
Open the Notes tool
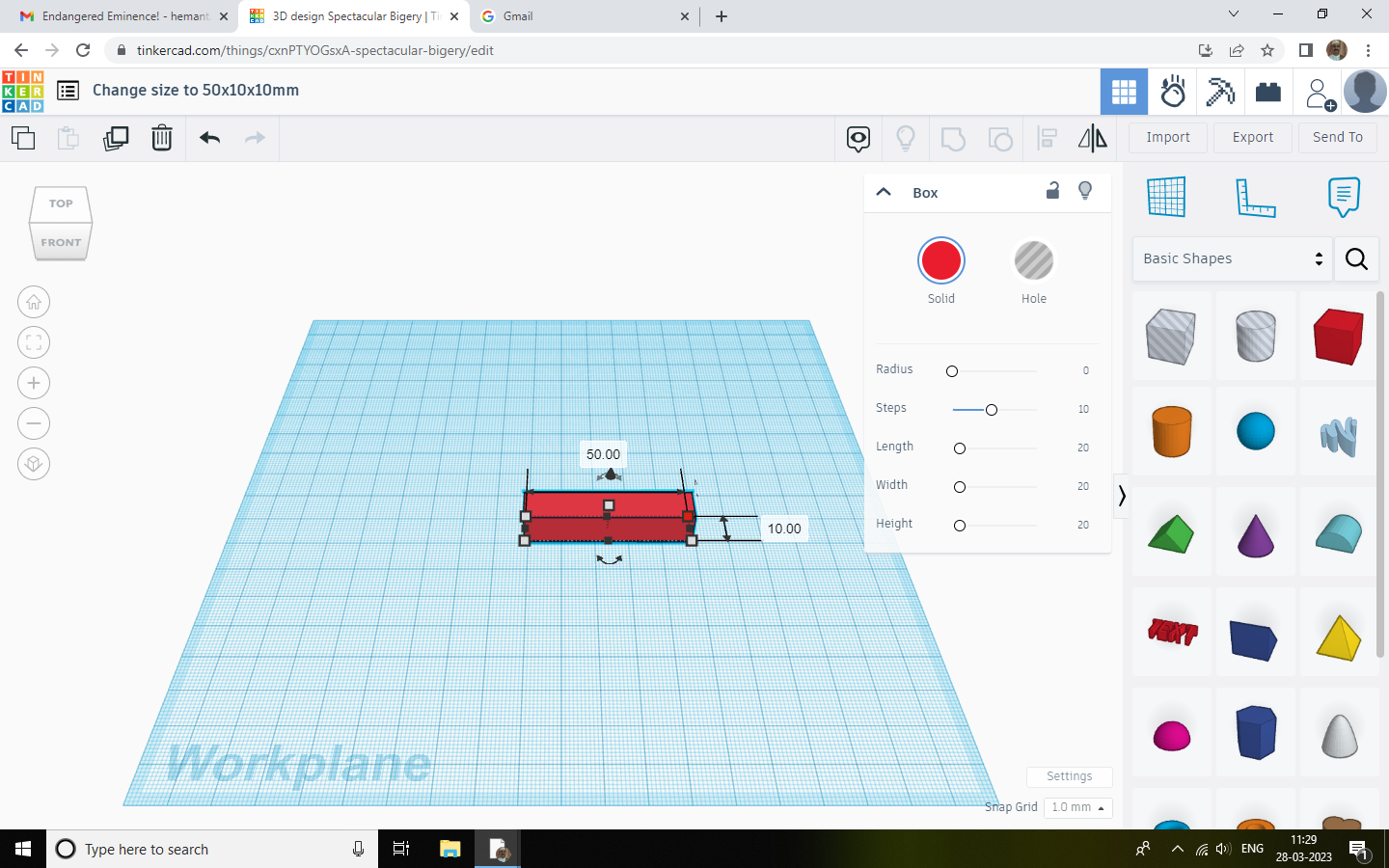click(1344, 196)
